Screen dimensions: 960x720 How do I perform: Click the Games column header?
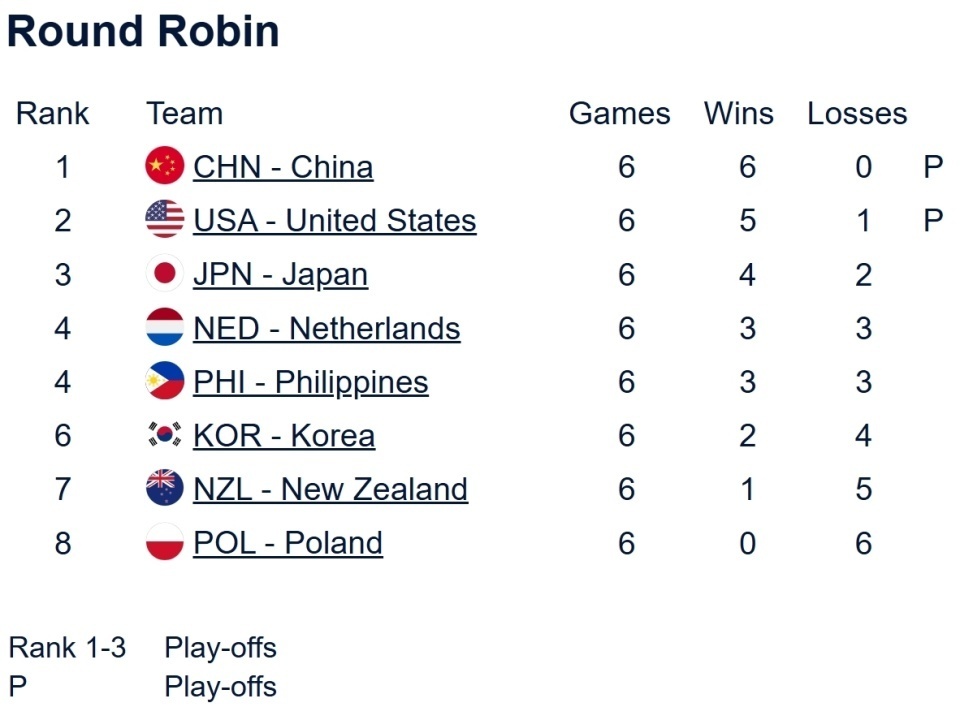click(x=620, y=113)
